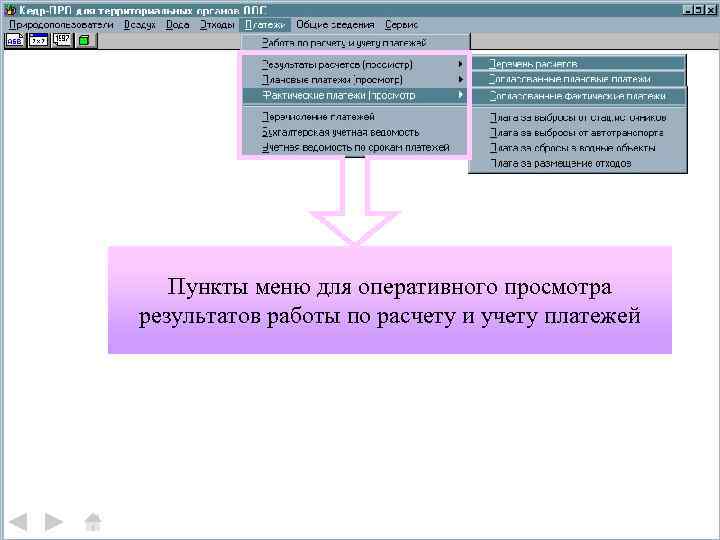Open the Вода menu

[177, 25]
